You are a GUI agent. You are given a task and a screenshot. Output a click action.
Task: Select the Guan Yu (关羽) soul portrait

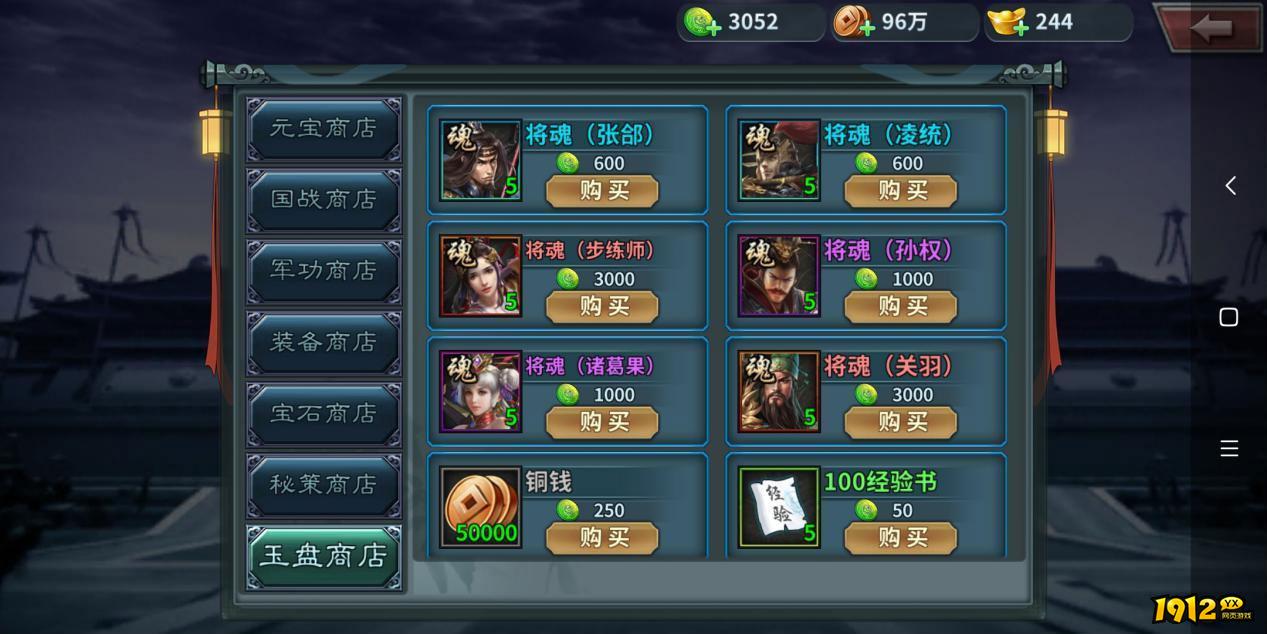pyautogui.click(x=779, y=392)
